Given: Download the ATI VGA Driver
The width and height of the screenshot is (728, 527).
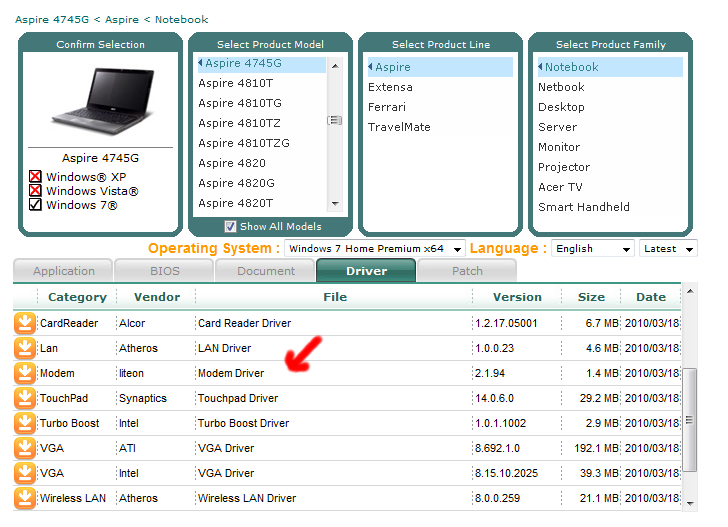Looking at the screenshot, I should (25, 449).
